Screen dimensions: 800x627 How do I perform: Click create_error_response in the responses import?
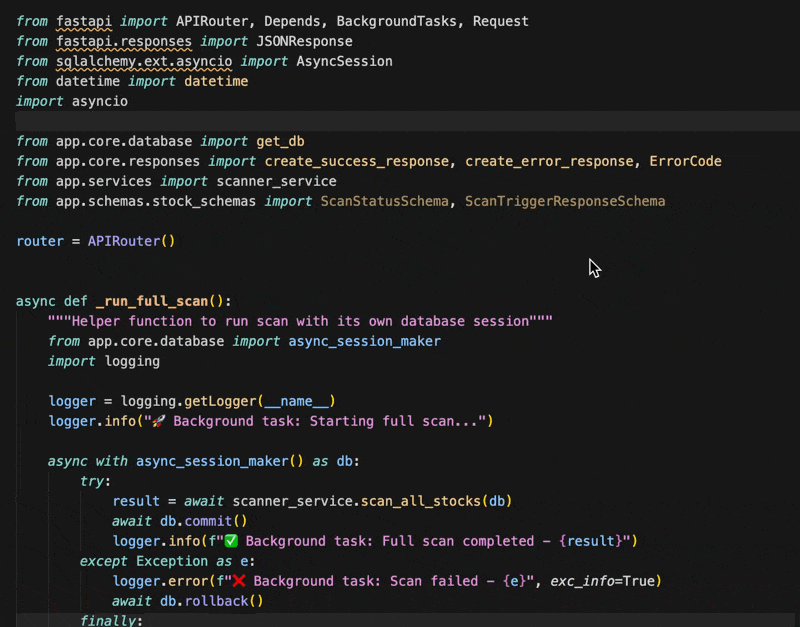click(549, 161)
